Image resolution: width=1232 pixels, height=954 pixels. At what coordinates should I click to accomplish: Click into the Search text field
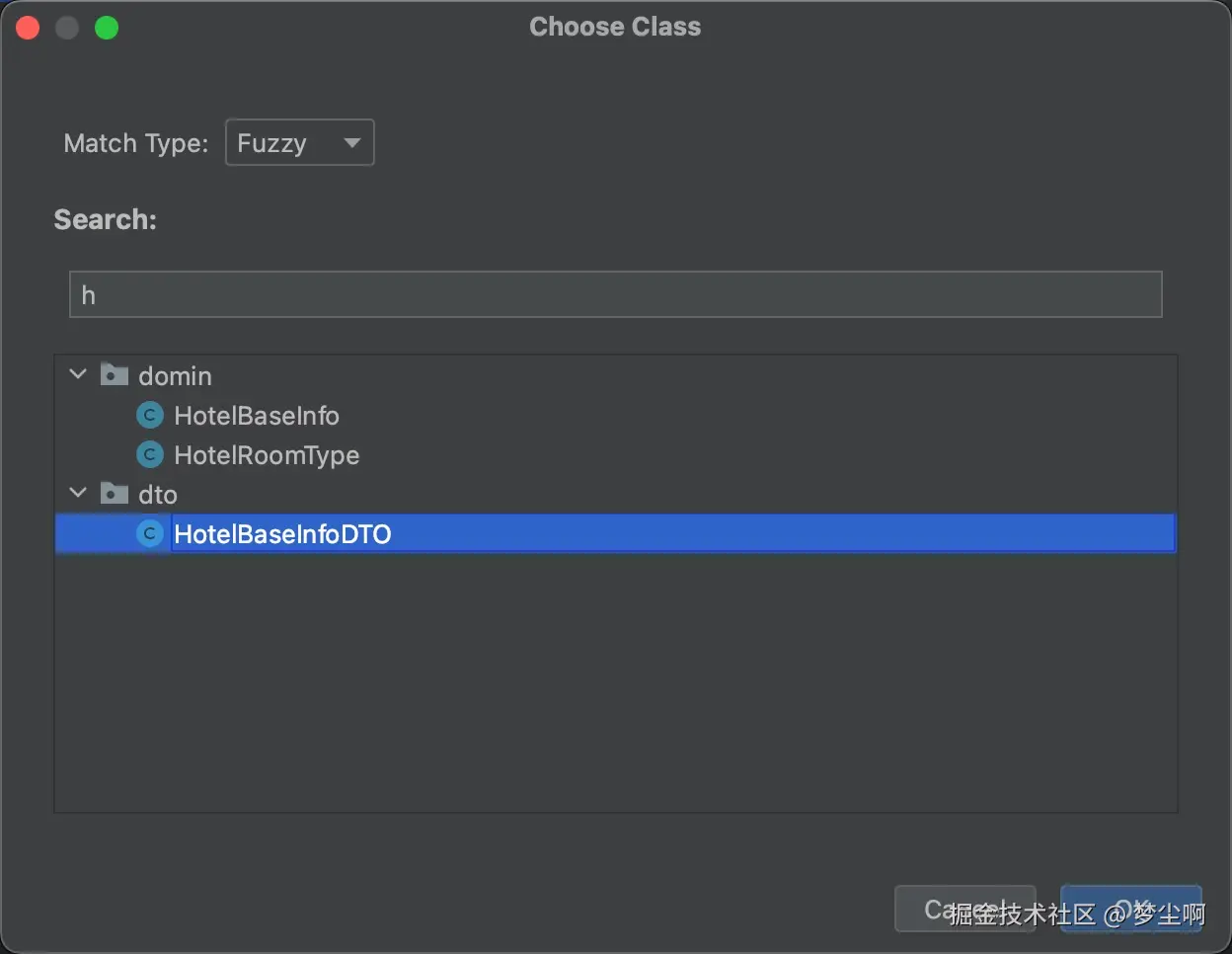point(615,294)
